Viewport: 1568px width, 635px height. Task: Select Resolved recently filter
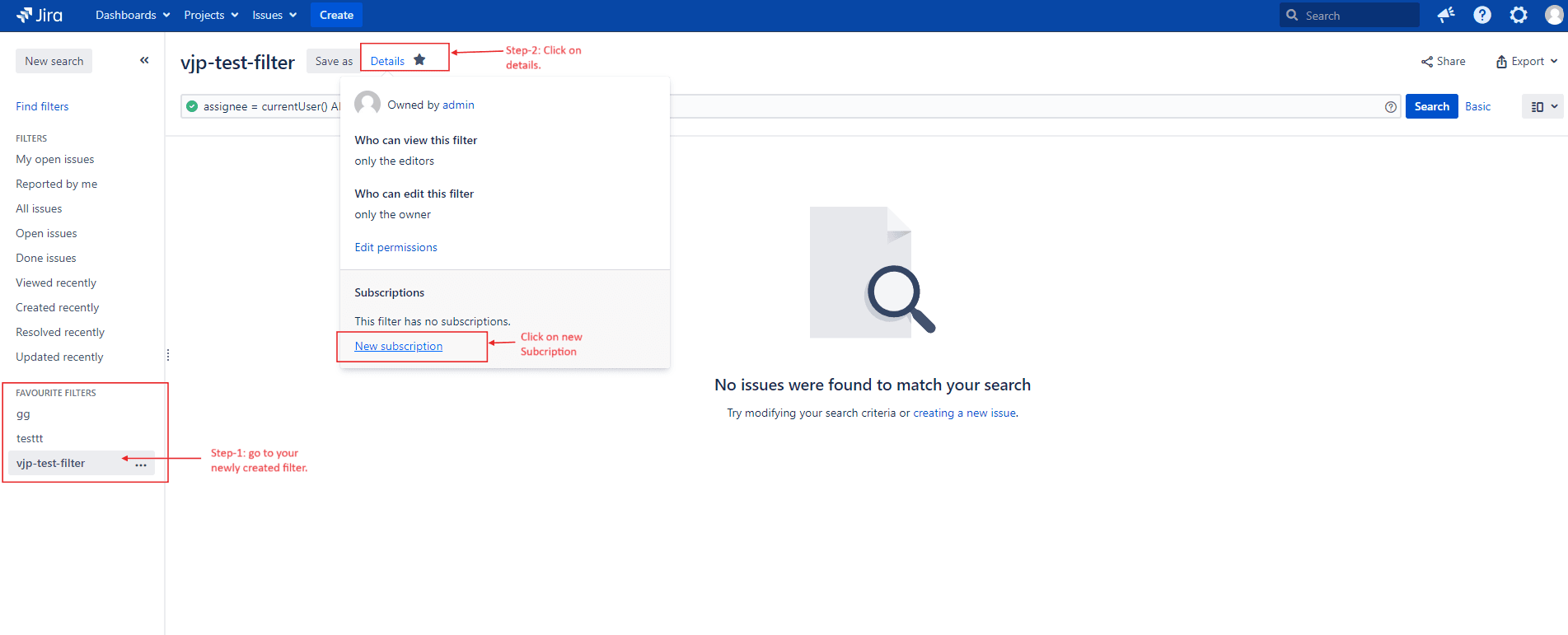click(x=60, y=332)
